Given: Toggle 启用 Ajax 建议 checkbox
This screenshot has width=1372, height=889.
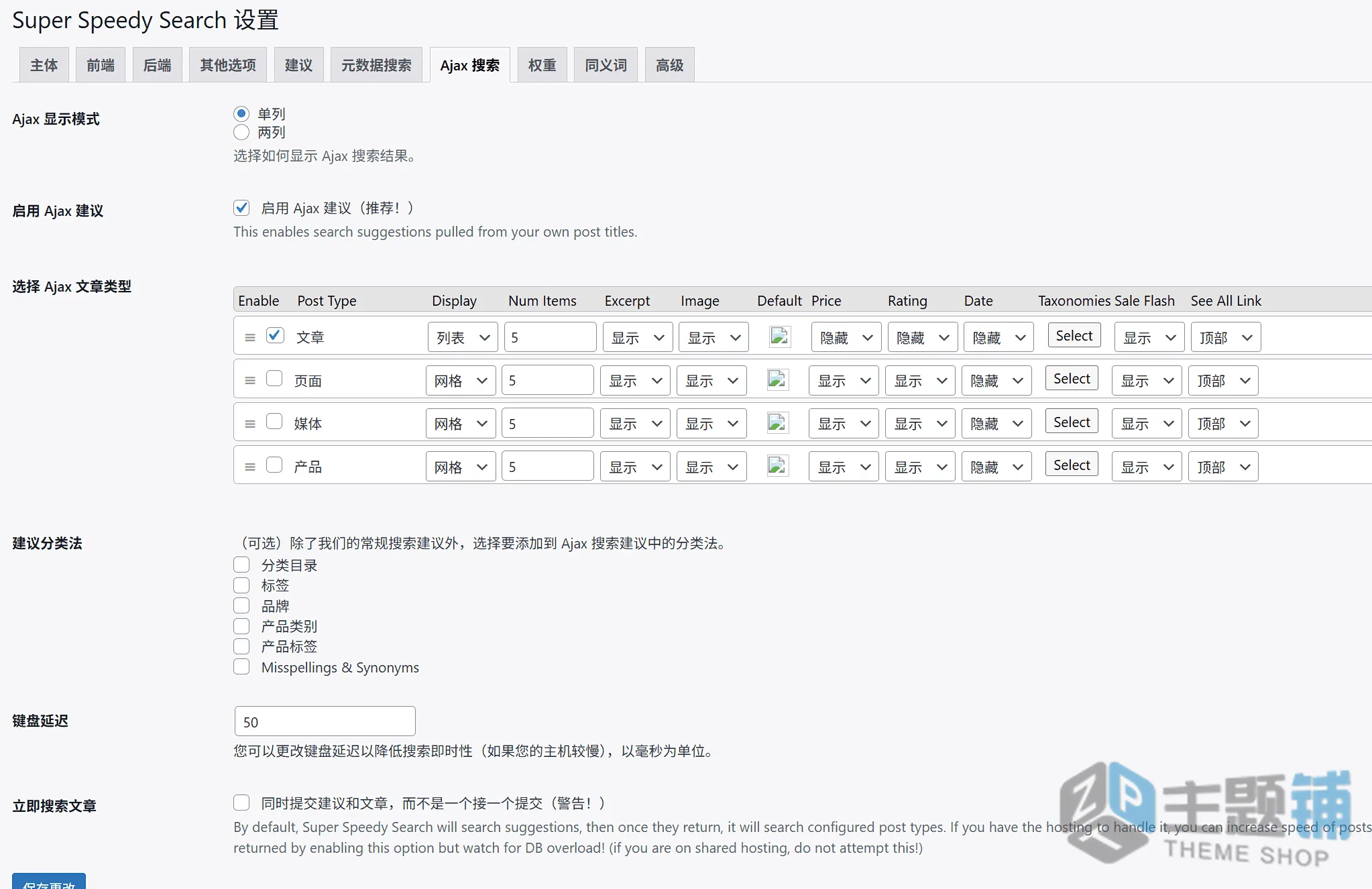Looking at the screenshot, I should [x=241, y=208].
